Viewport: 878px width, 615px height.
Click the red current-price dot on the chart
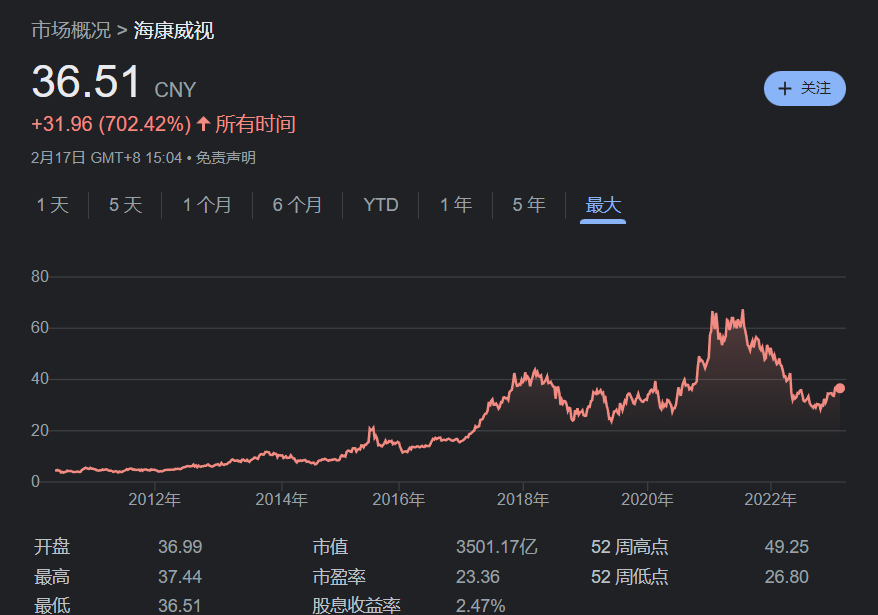[x=839, y=388]
